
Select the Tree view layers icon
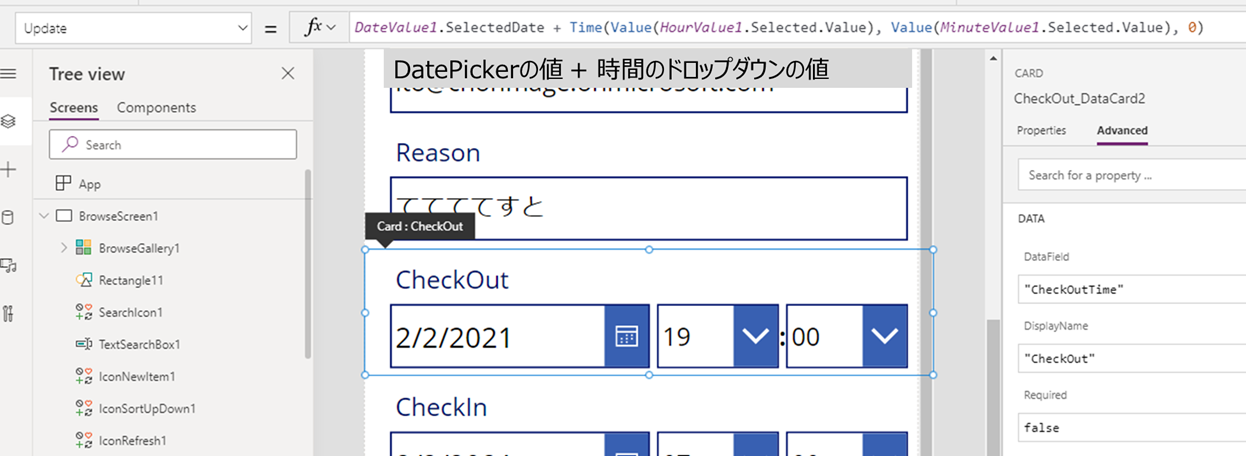tap(9, 121)
